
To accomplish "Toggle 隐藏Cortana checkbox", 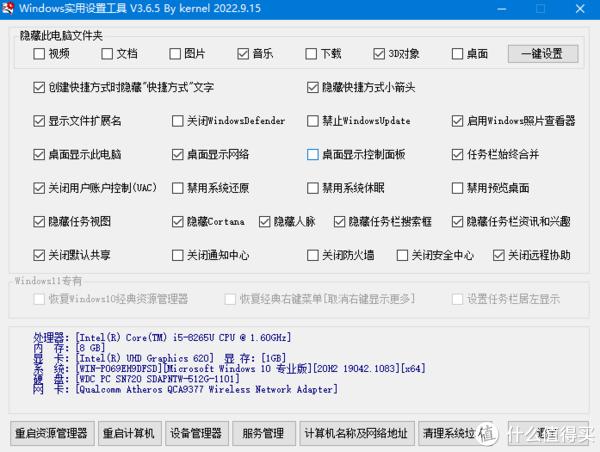I will coord(178,222).
